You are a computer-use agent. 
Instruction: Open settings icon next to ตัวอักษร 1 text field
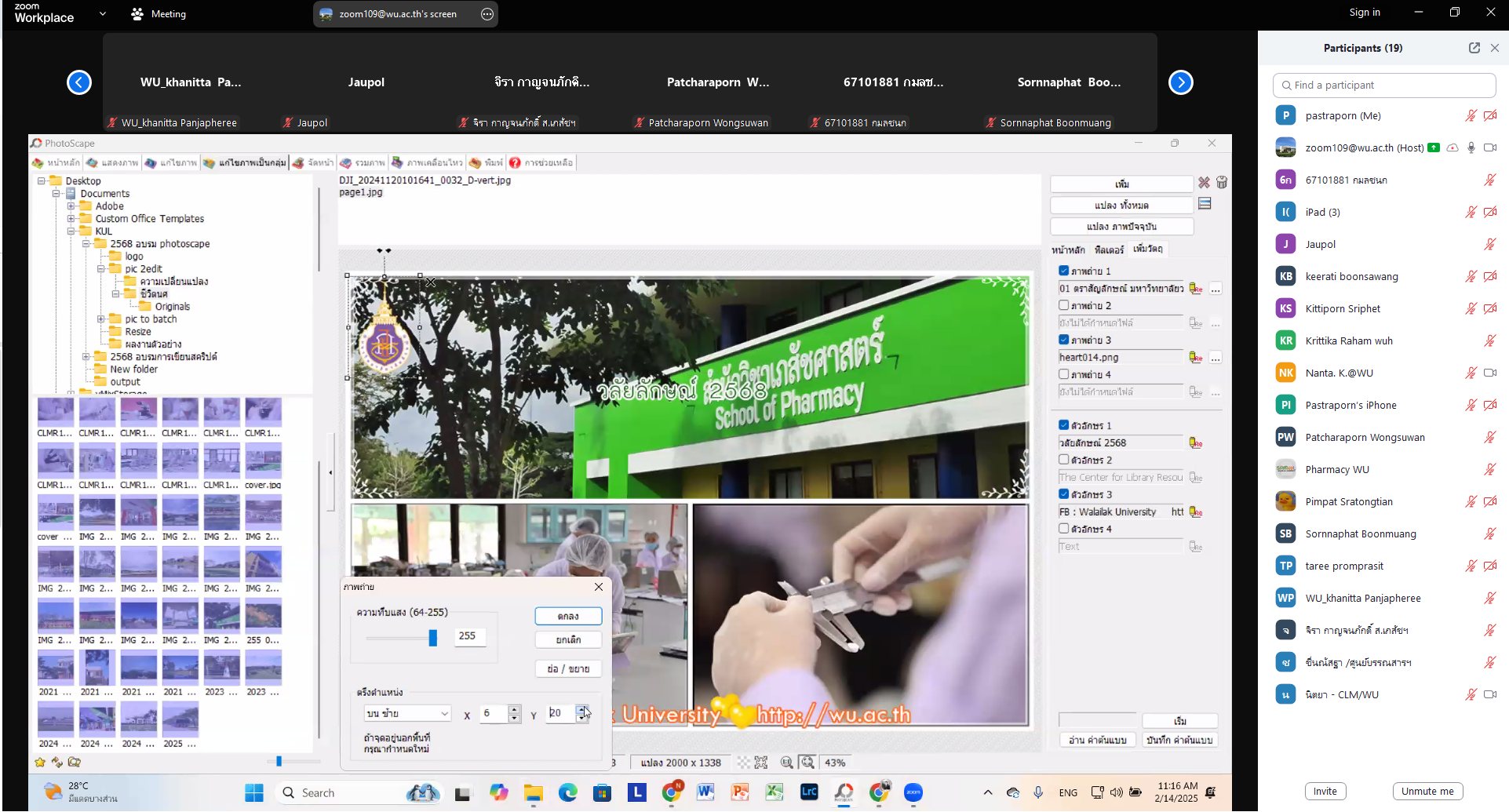(x=1196, y=443)
